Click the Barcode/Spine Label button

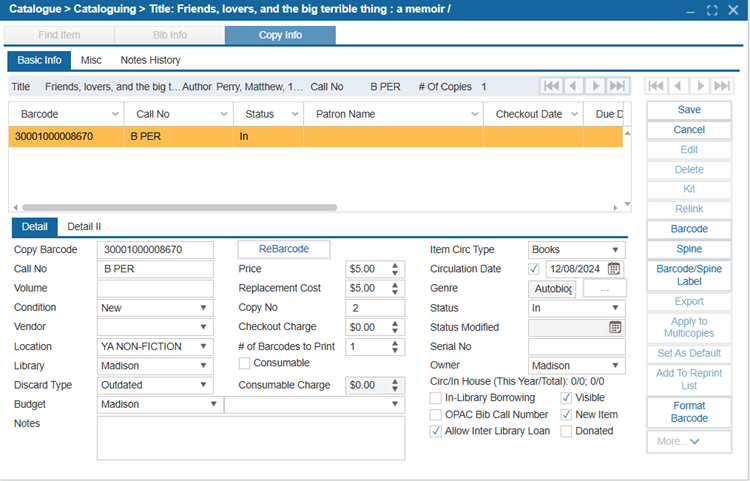pos(689,275)
